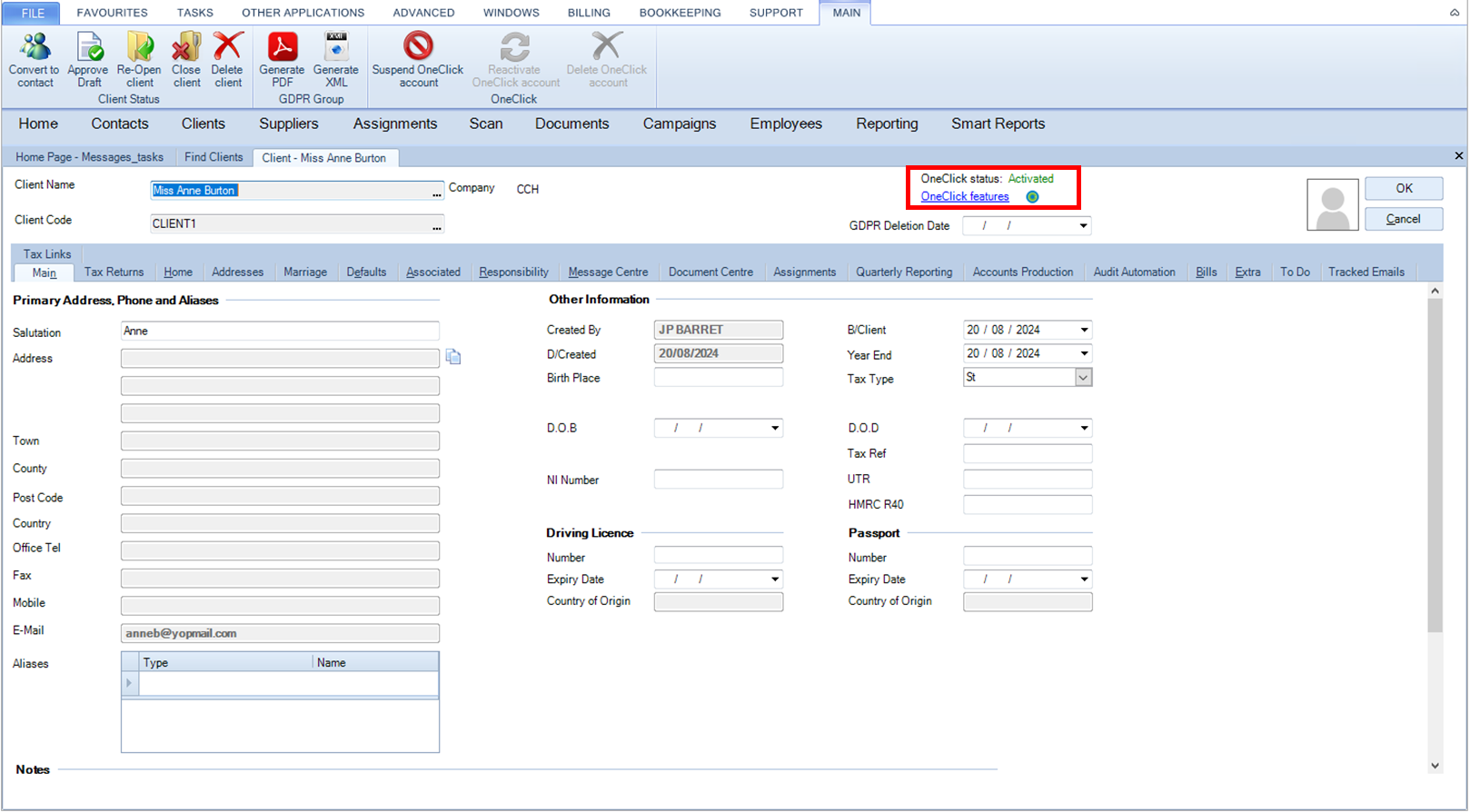This screenshot has width=1470, height=812.
Task: Open the Tax Returns client tab
Action: [x=114, y=272]
